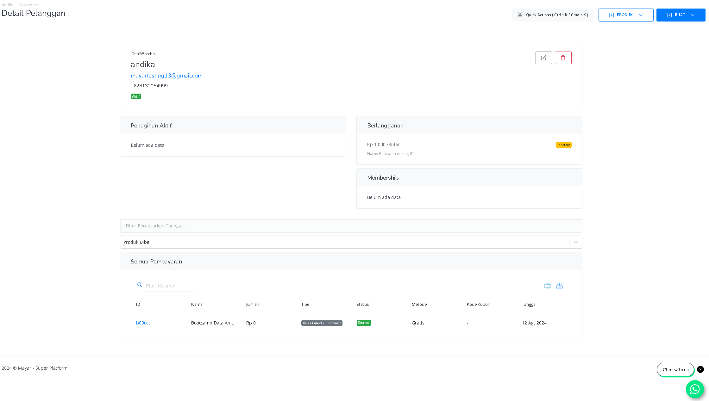Screen dimensions: 709x401
Task: Click the "Tanggal" column header
Action: tap(529, 305)
